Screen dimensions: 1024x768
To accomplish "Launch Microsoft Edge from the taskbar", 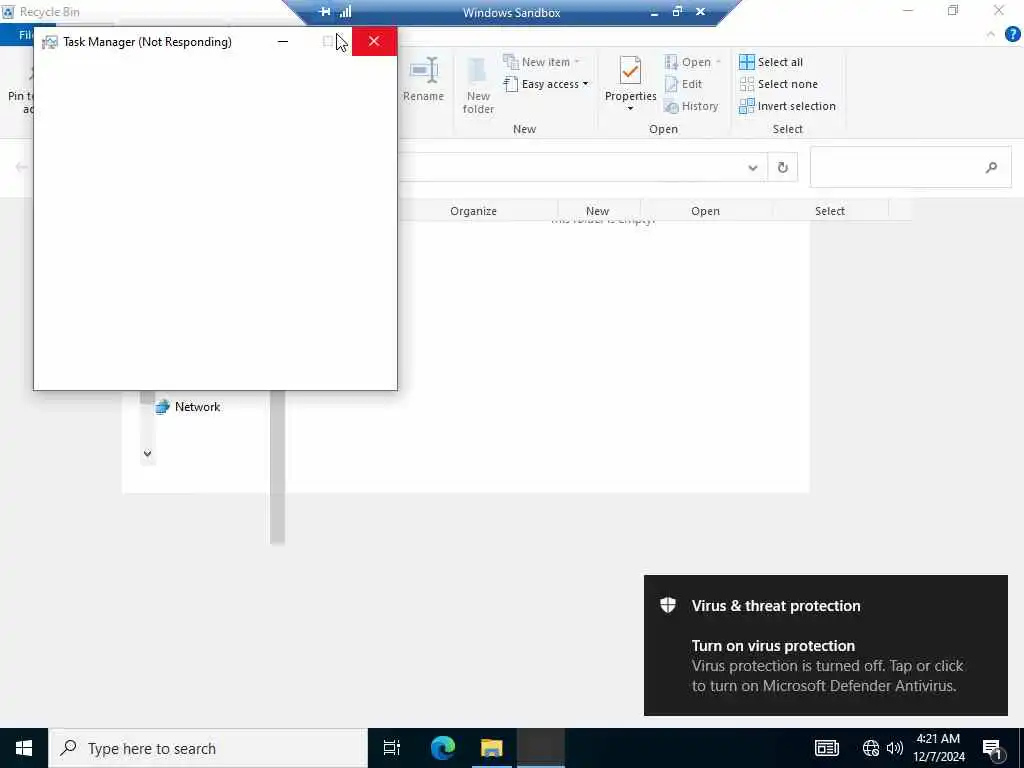I will pyautogui.click(x=443, y=748).
